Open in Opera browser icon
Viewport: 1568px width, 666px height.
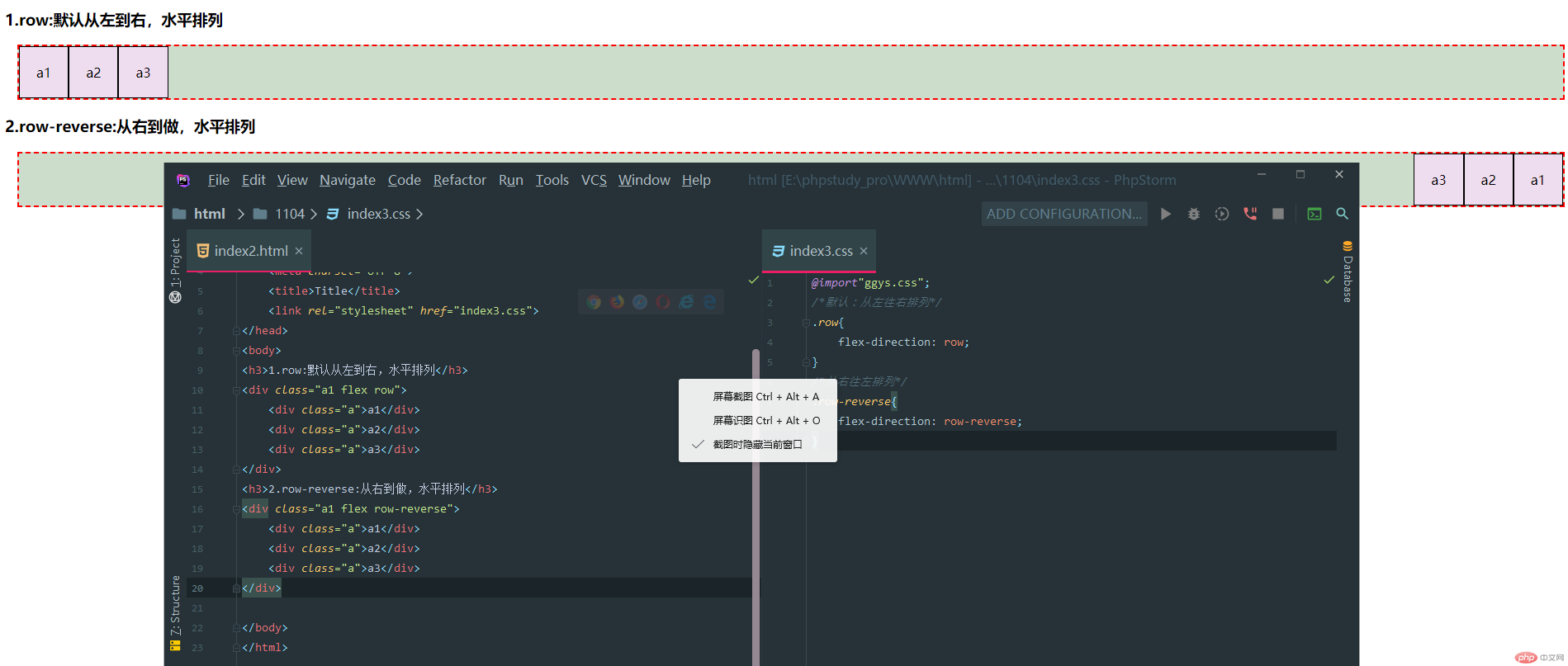click(x=663, y=302)
